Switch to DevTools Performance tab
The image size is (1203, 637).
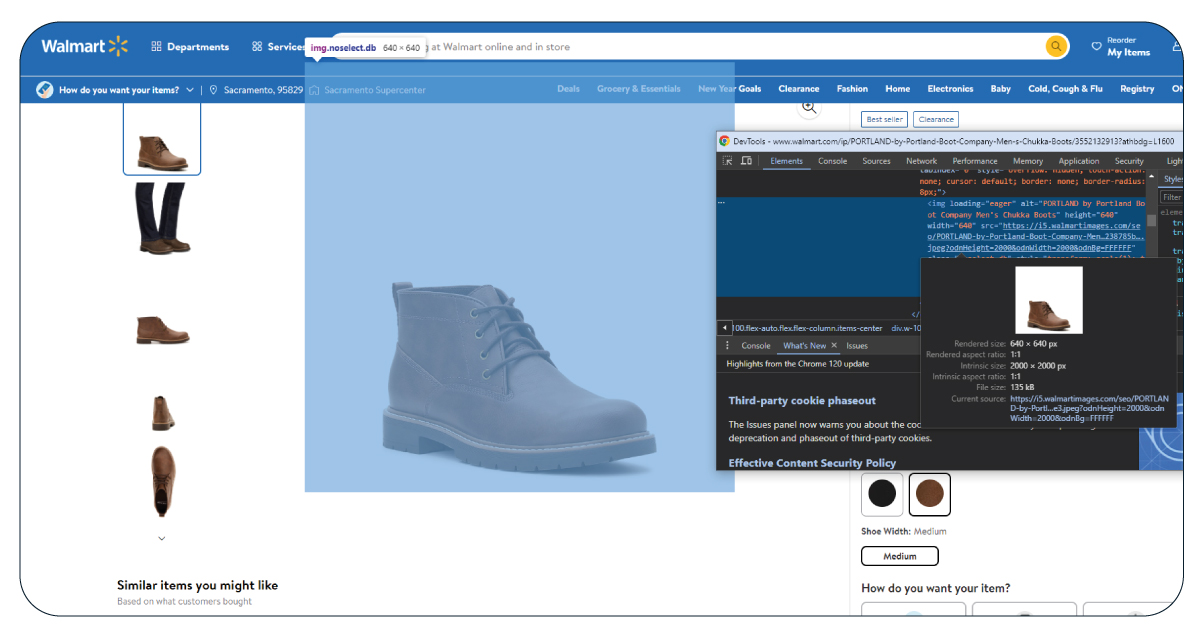click(x=975, y=161)
